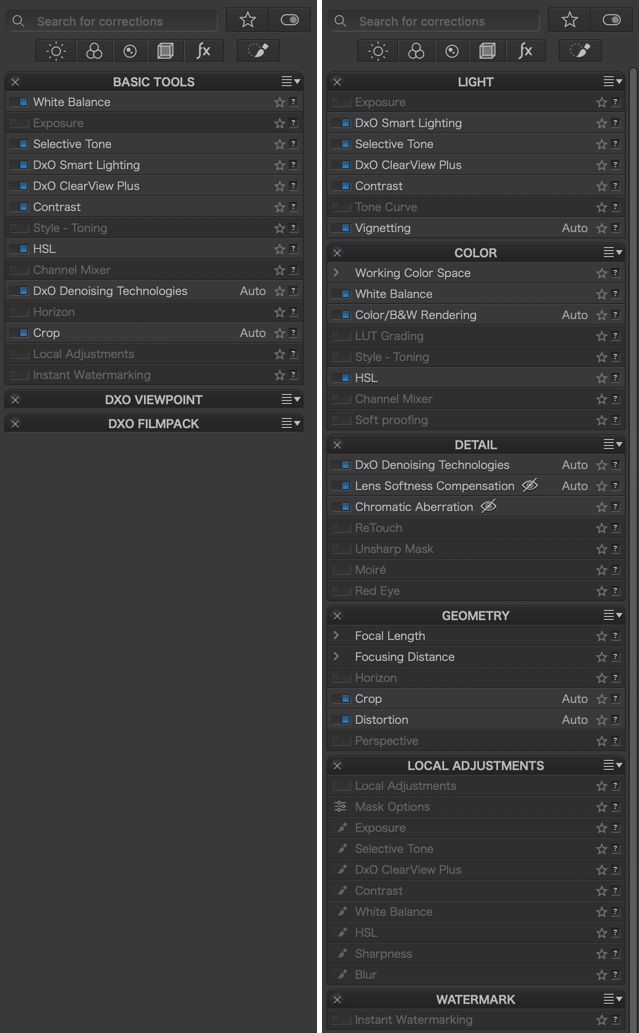Viewport: 639px width, 1033px height.
Task: Close the Watermark palette
Action: point(337,999)
